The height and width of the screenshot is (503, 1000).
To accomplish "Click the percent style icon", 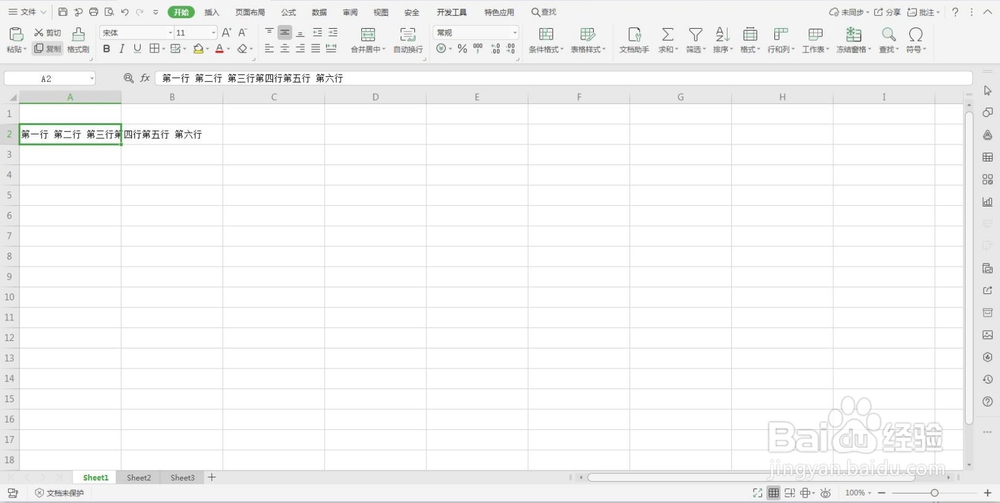I will click(x=462, y=48).
